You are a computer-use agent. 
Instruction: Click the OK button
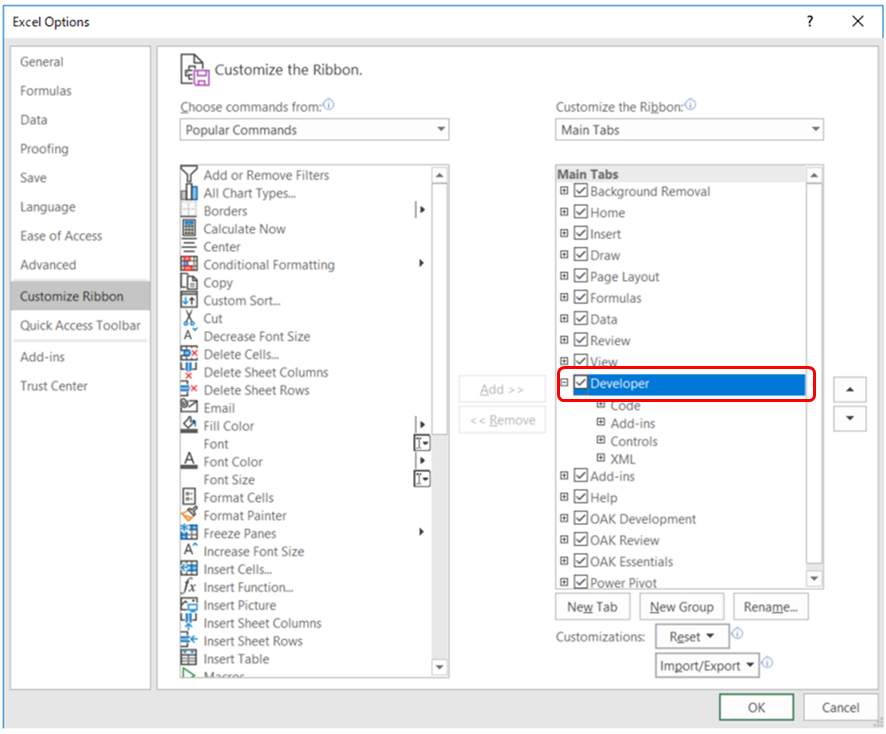point(756,707)
